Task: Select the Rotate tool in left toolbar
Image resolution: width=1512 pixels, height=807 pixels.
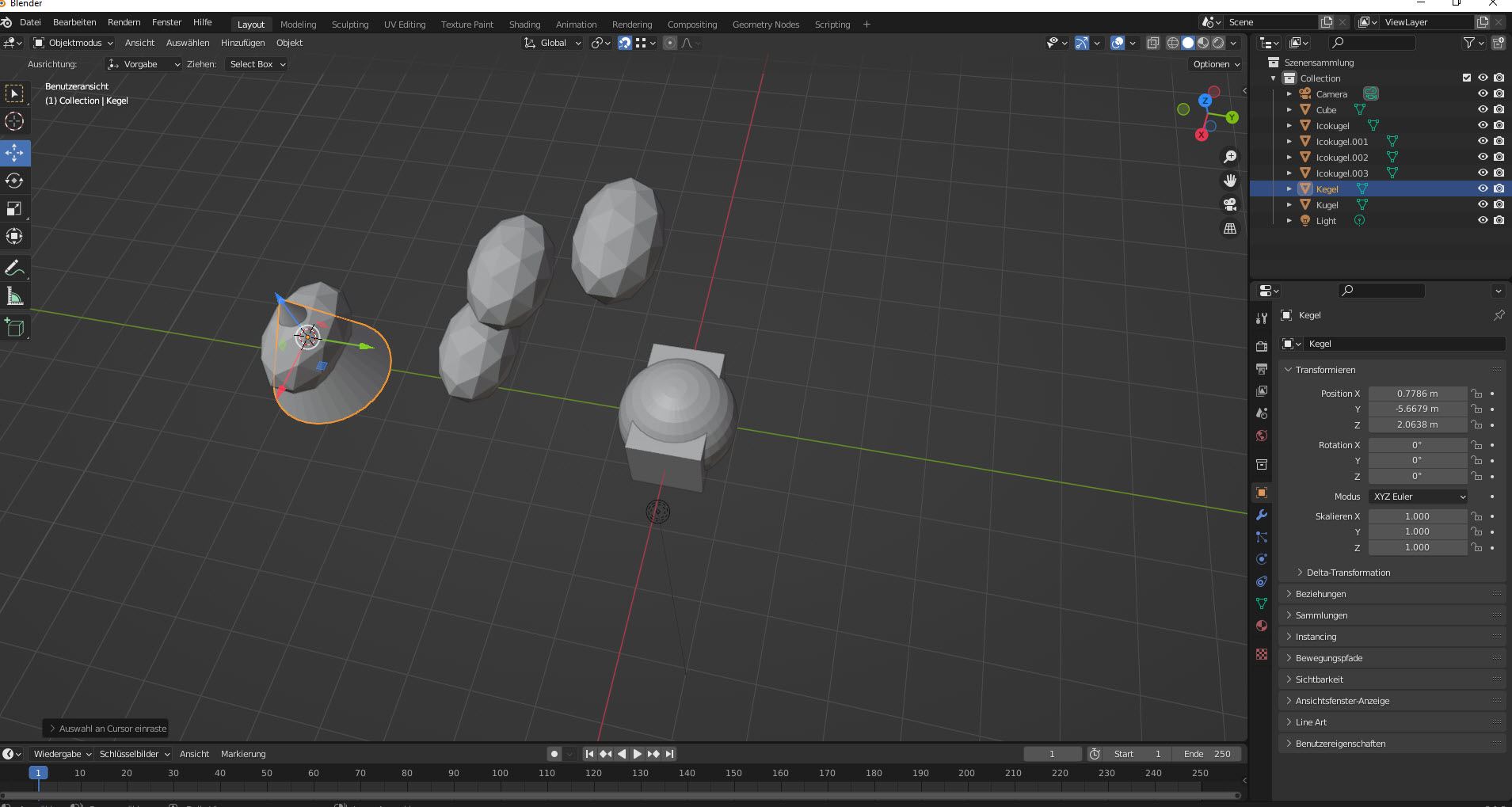Action: point(14,181)
